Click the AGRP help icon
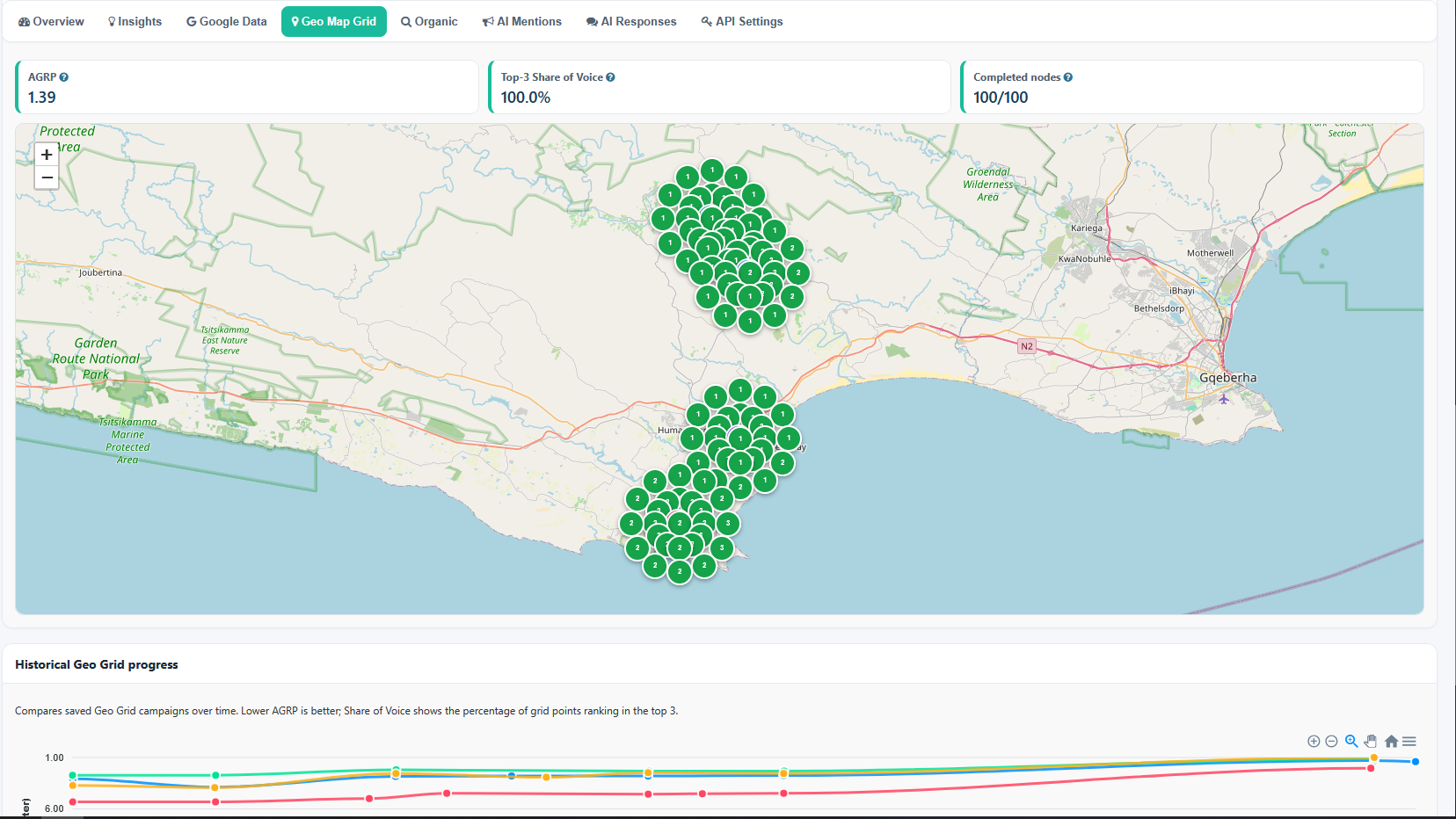The width and height of the screenshot is (1456, 819). click(63, 77)
